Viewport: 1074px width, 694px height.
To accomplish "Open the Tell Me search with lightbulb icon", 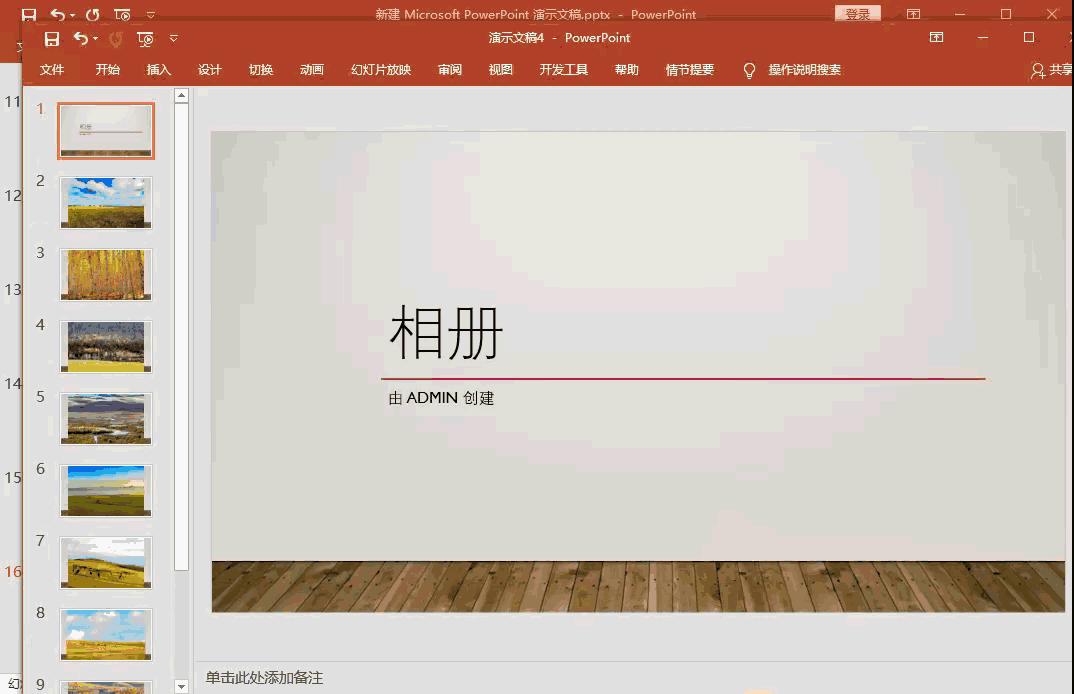I will (x=748, y=70).
